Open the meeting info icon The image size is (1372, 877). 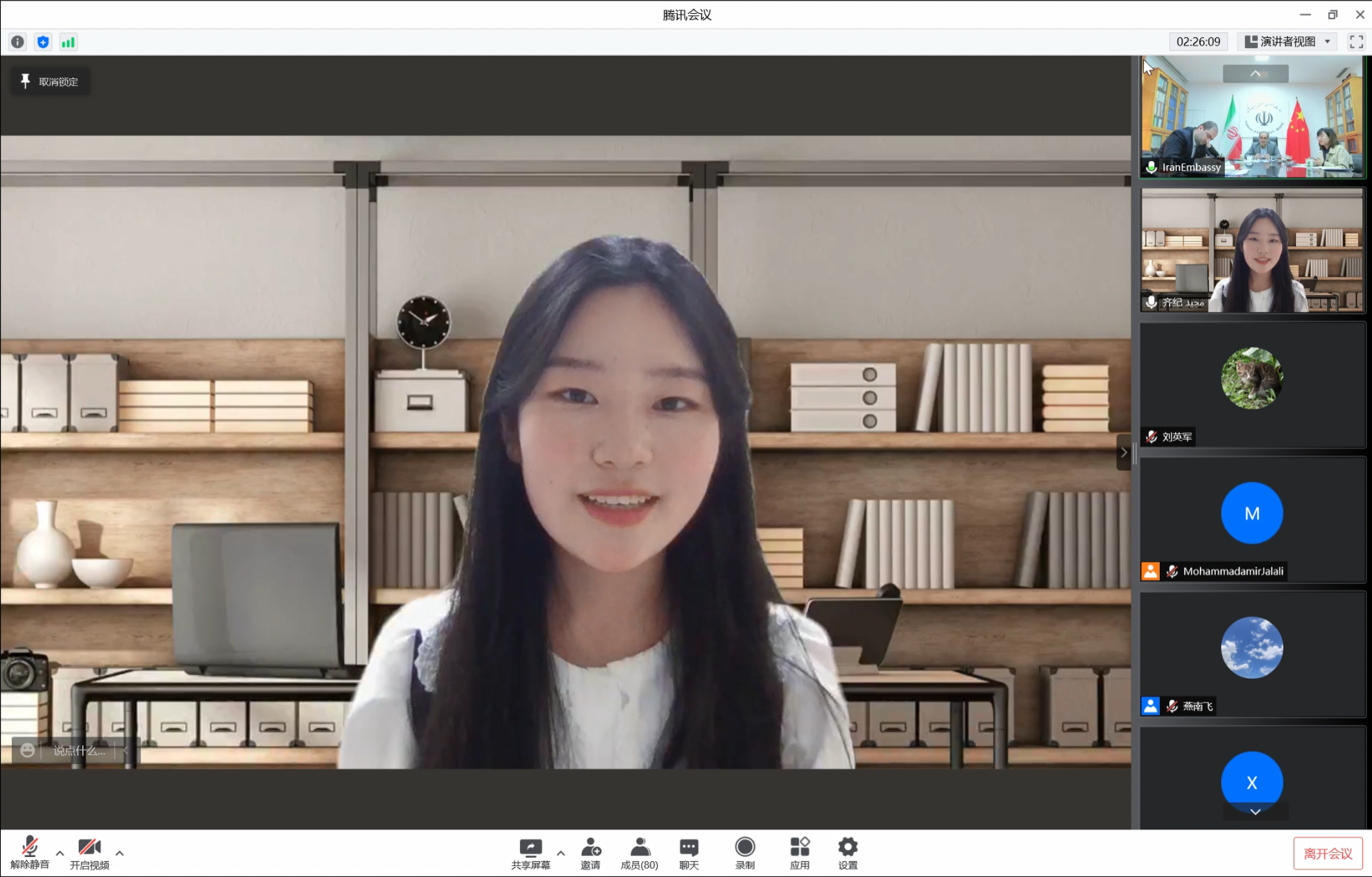click(17, 42)
